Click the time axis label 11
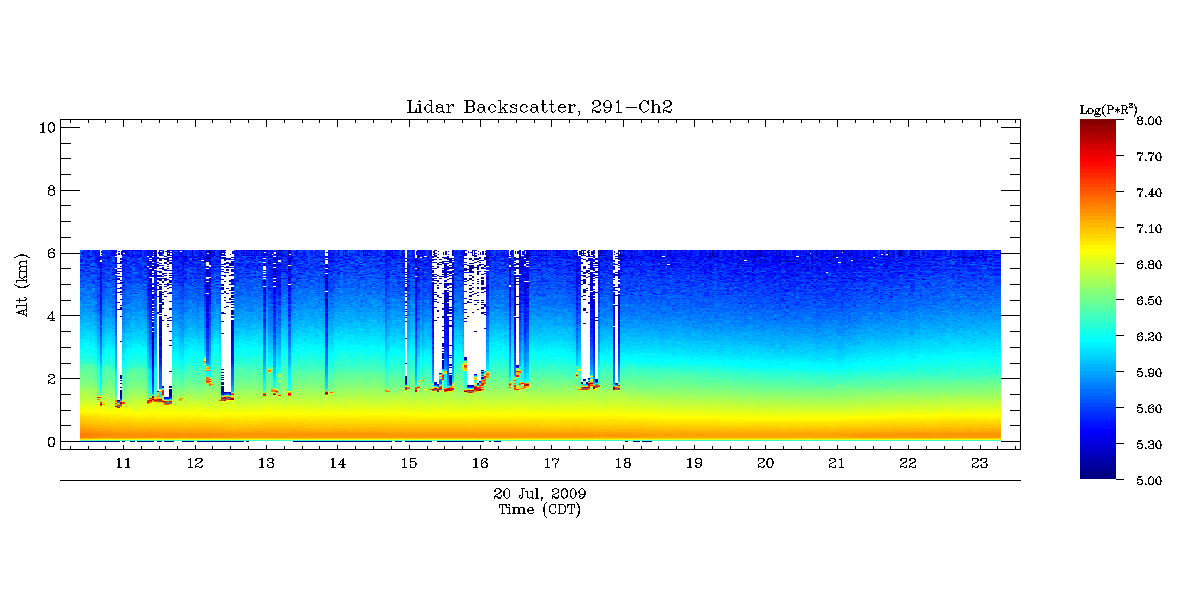Screen dimensions: 1200x600 click(123, 464)
